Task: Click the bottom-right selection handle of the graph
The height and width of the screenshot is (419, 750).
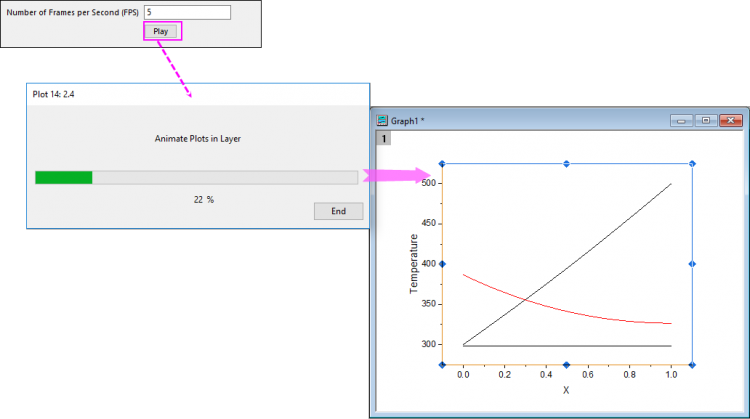Action: click(x=692, y=365)
